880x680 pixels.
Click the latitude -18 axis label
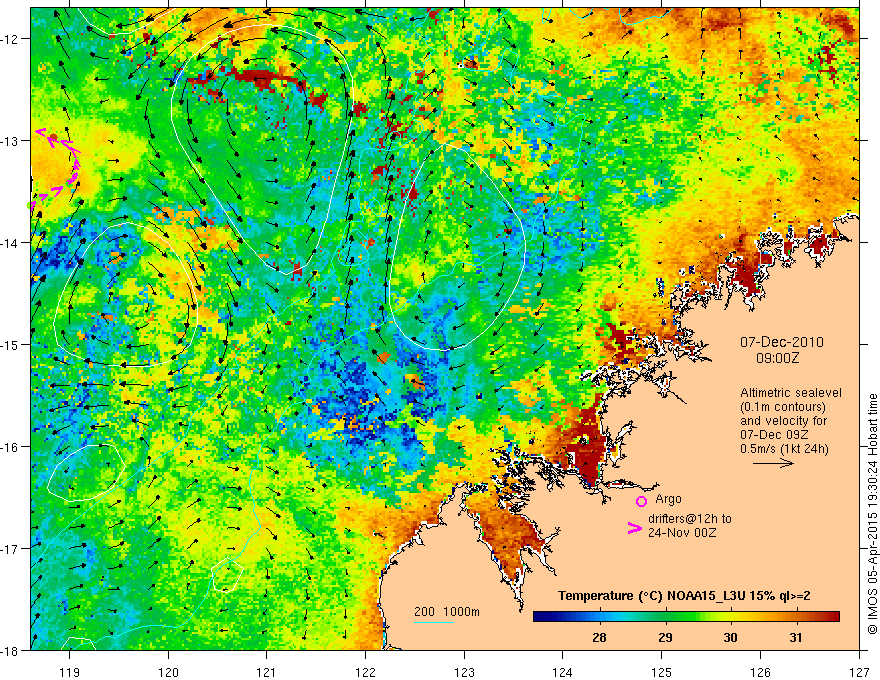11,651
